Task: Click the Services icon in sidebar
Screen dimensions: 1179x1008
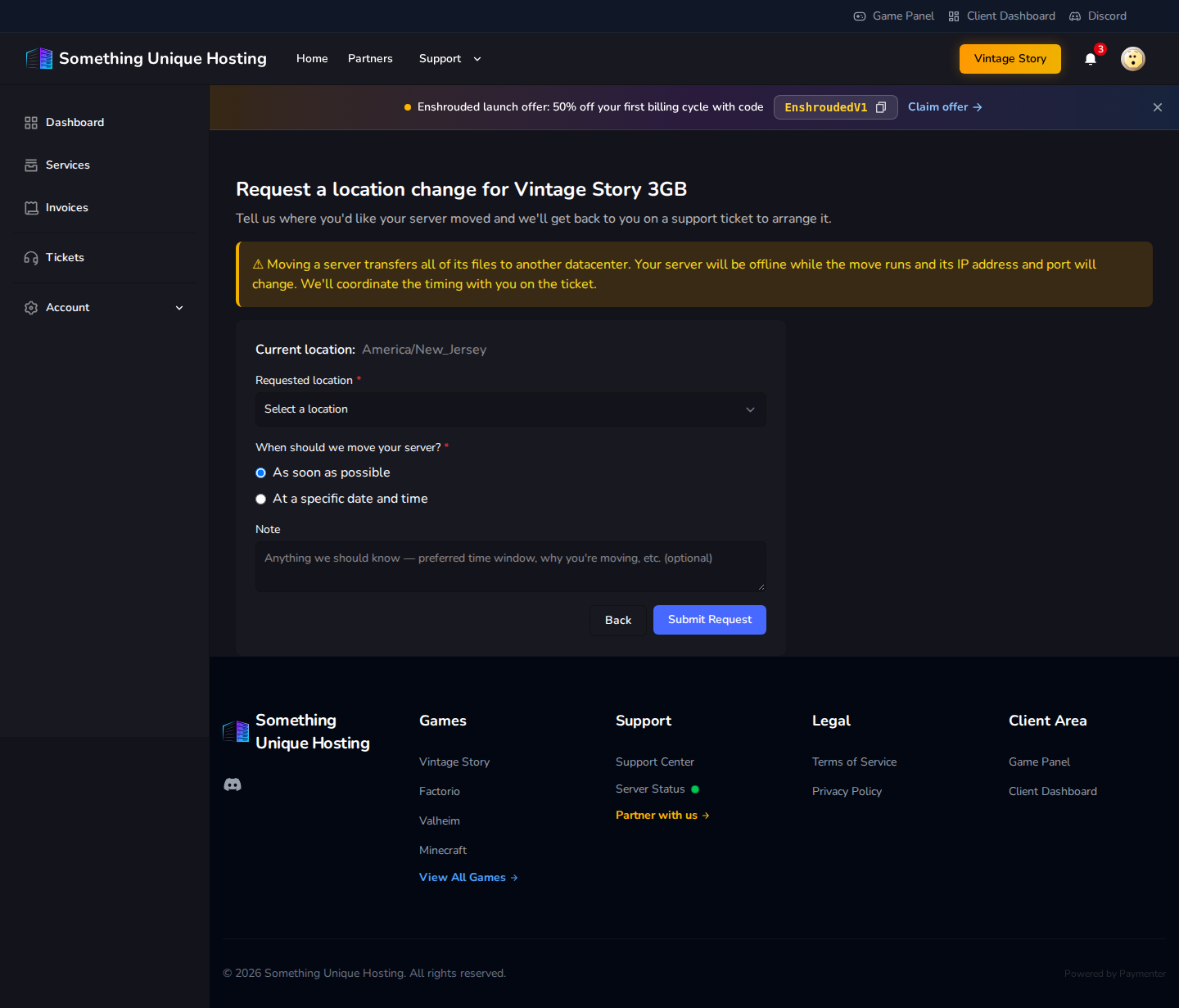Action: (31, 165)
